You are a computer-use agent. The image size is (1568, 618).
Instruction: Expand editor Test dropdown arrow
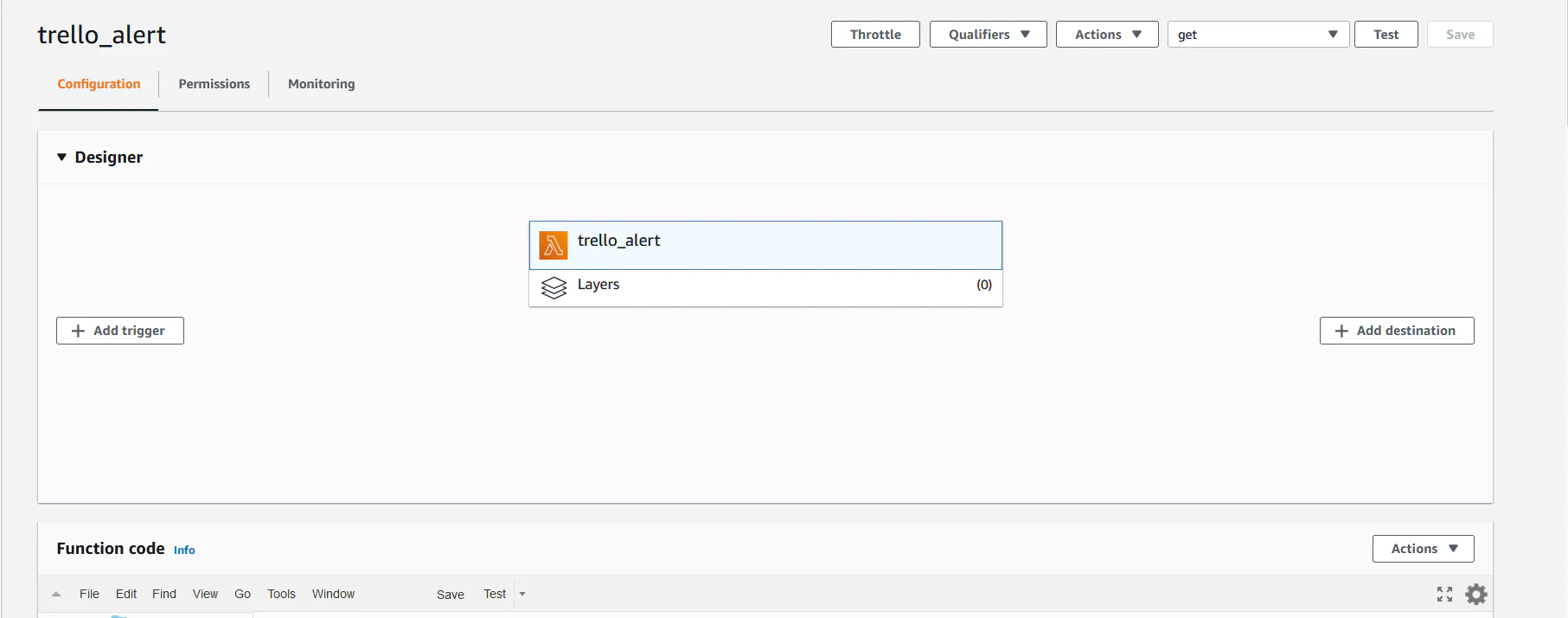[x=522, y=594]
